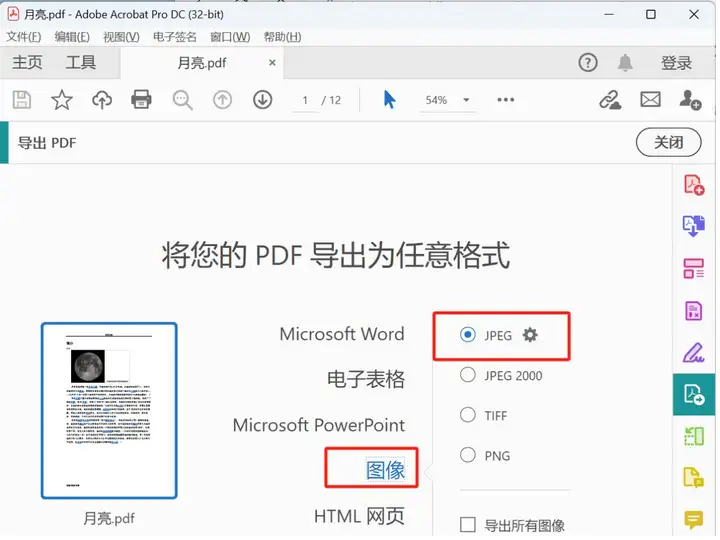Choose Microsoft Word export format
The height and width of the screenshot is (540, 720).
click(x=342, y=335)
